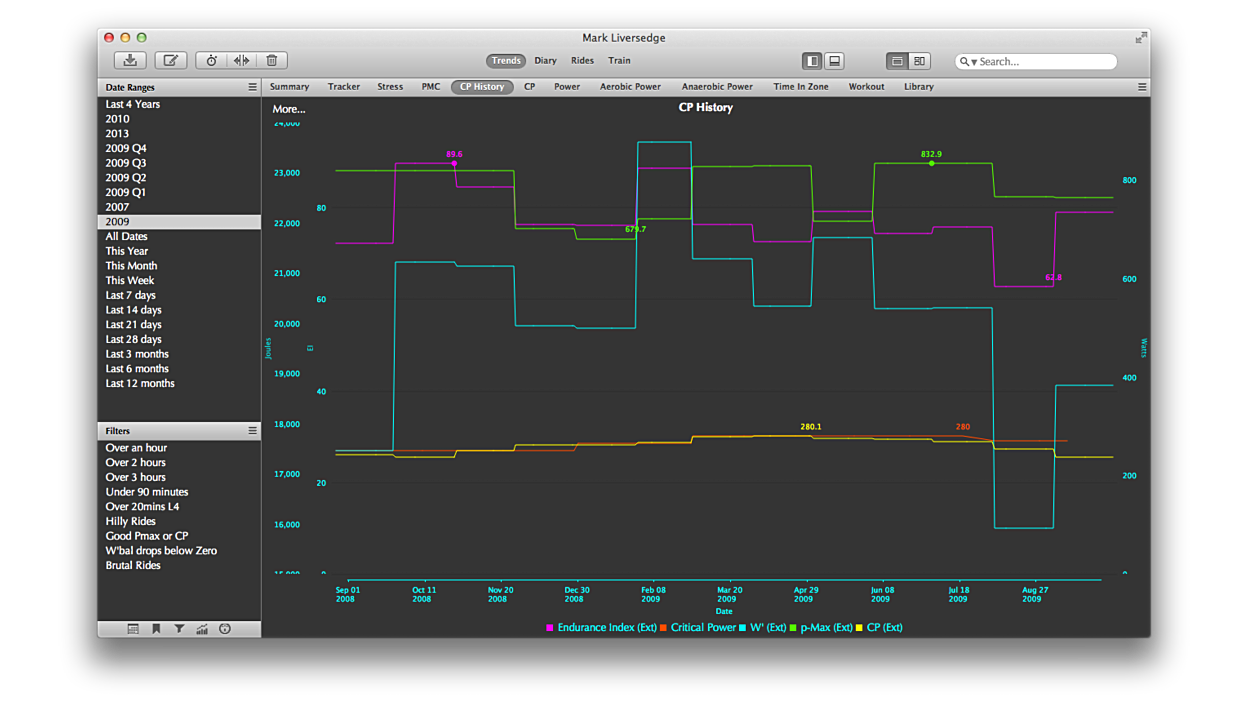Switch to the Aerobic Power tab

pos(630,87)
